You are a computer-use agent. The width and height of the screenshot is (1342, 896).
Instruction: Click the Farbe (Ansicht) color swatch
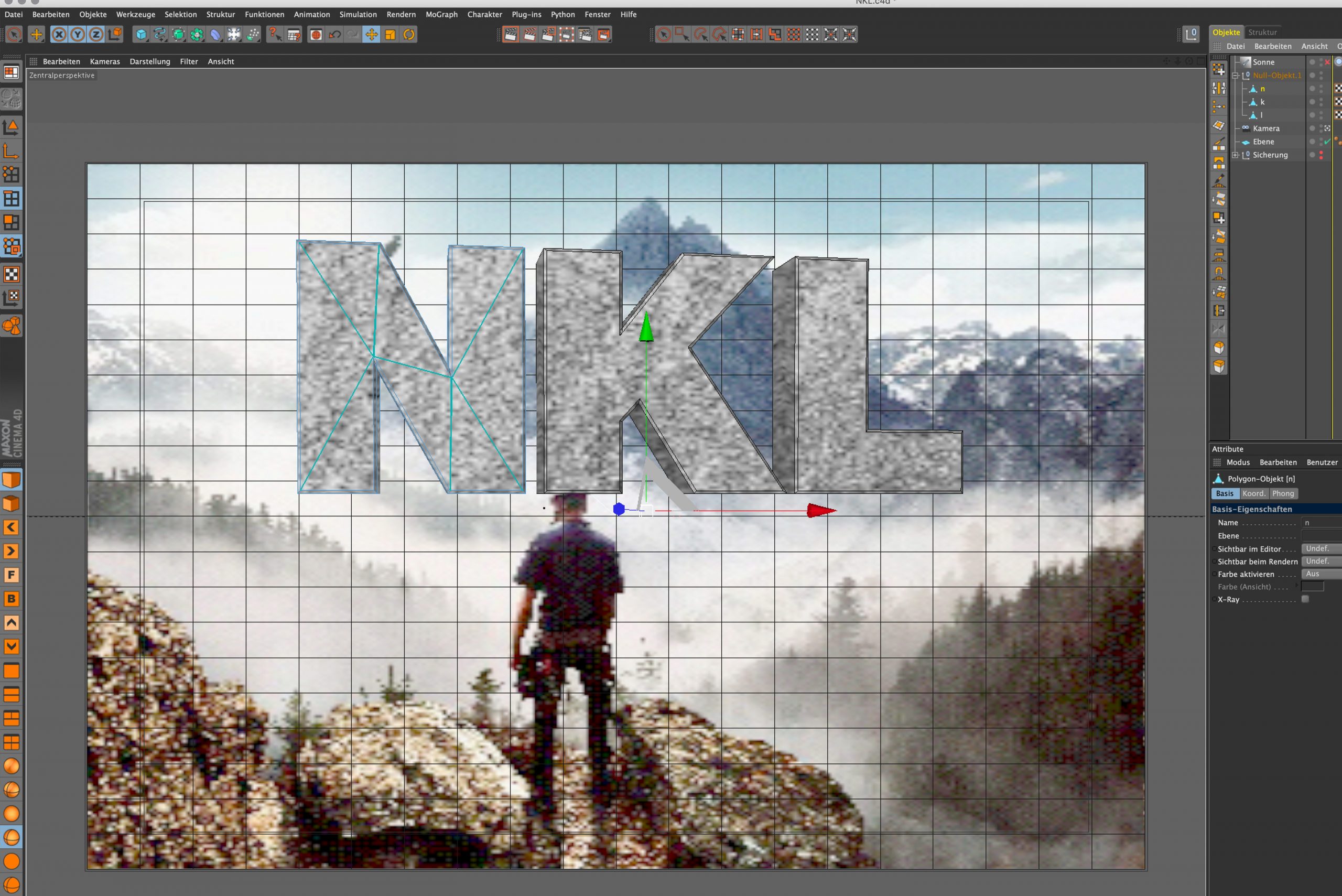(1312, 586)
